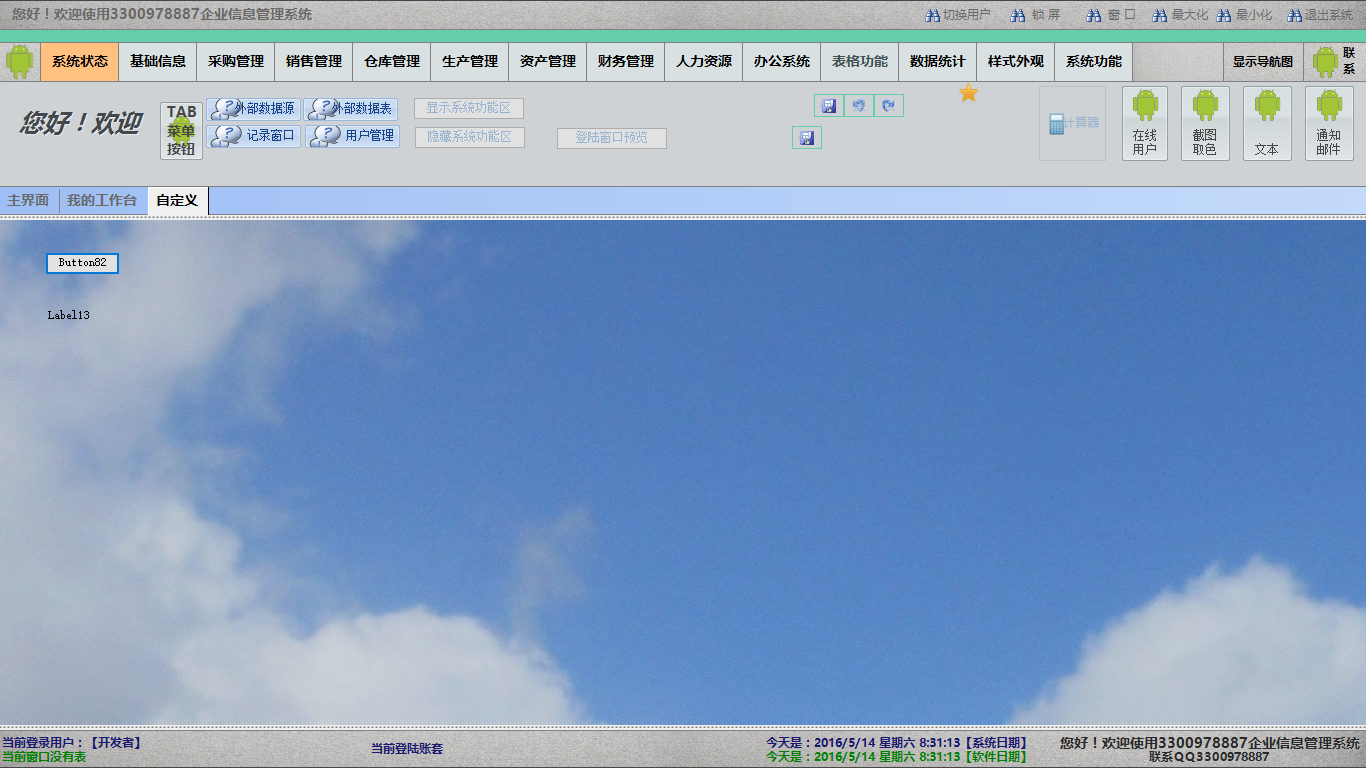Click the undo arrow icon in toolbar
Viewport: 1366px width, 768px height.
coord(859,106)
